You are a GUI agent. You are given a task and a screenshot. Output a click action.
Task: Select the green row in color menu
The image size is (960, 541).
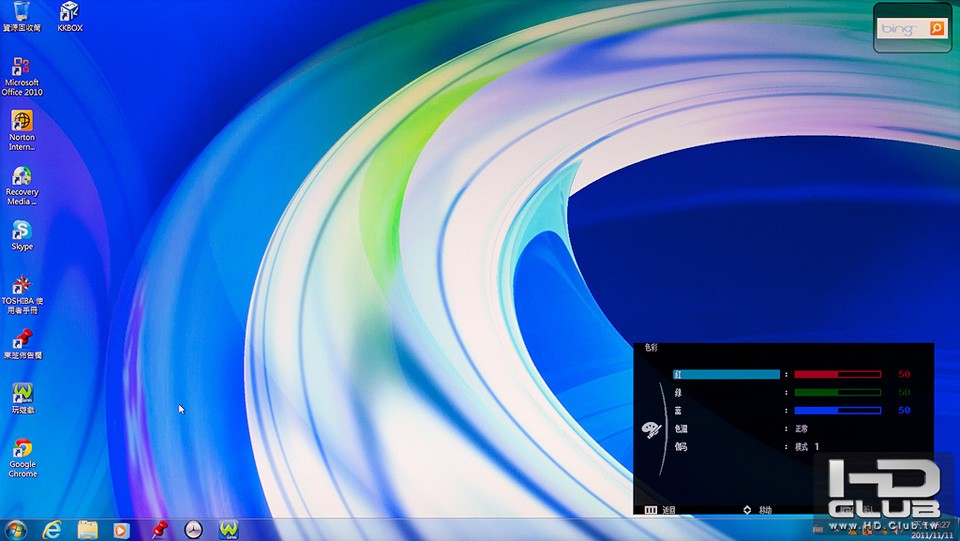[x=678, y=392]
